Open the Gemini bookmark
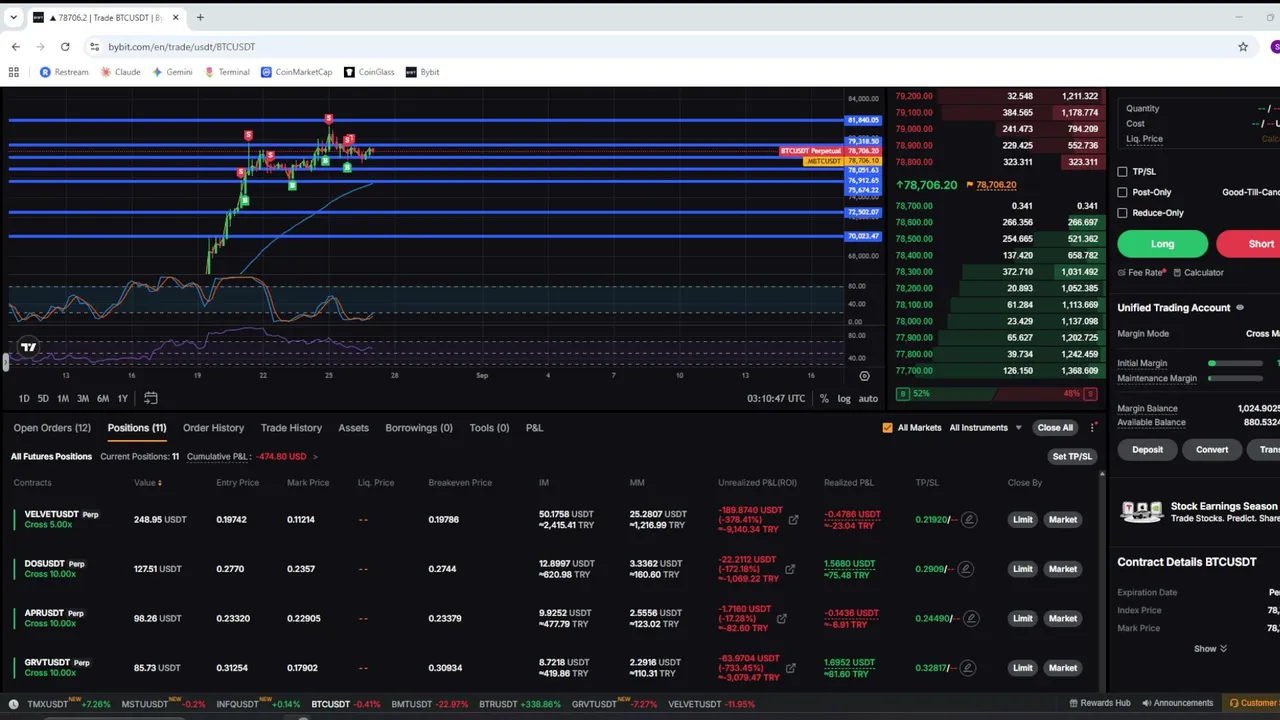Screen dimensions: 1280x720 [x=172, y=72]
